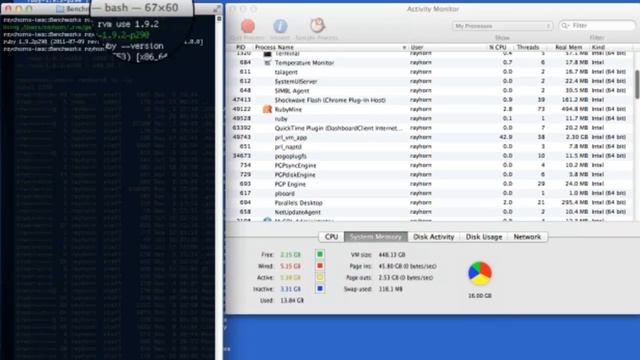Select the talagent process row
The height and width of the screenshot is (360, 640).
pos(431,72)
